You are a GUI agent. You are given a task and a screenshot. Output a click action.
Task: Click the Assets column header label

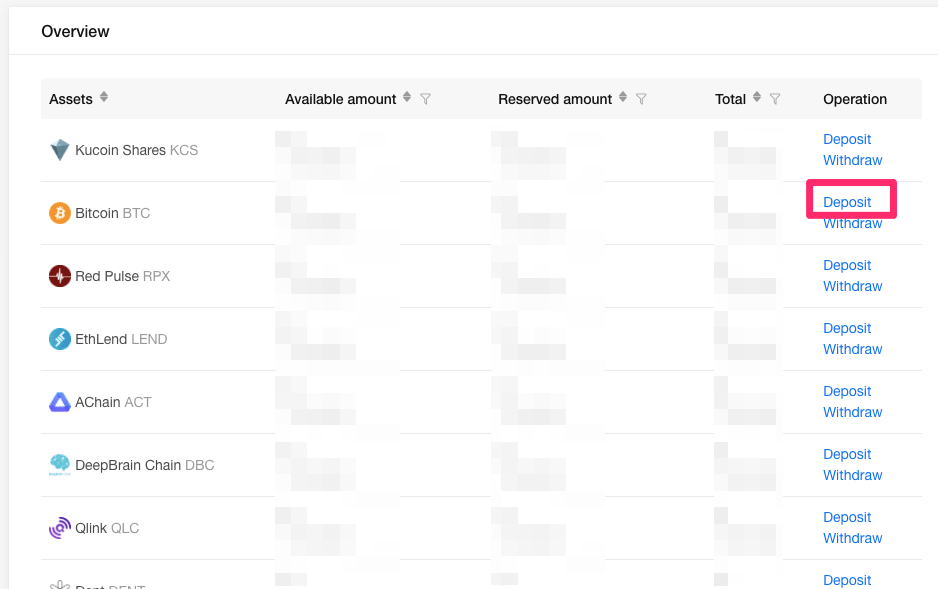tap(71, 99)
